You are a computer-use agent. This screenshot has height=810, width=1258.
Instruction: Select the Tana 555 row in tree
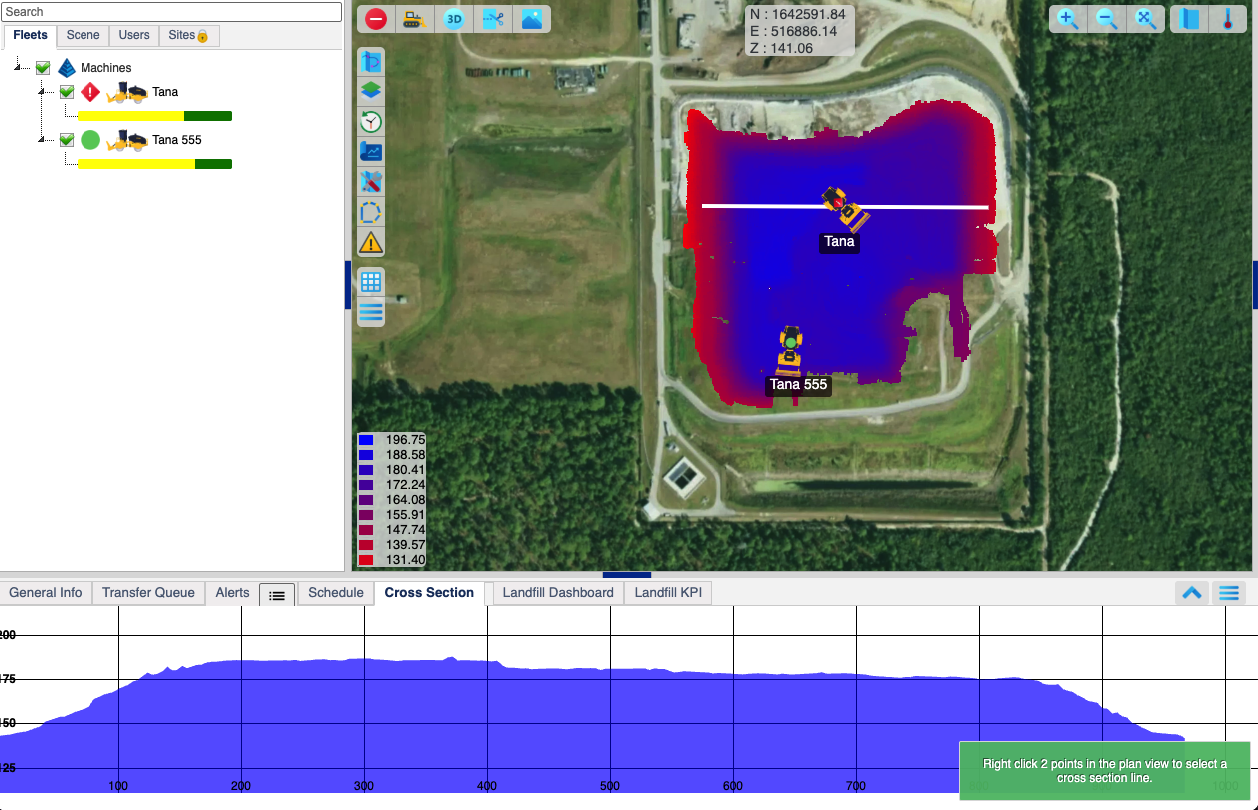pyautogui.click(x=177, y=140)
